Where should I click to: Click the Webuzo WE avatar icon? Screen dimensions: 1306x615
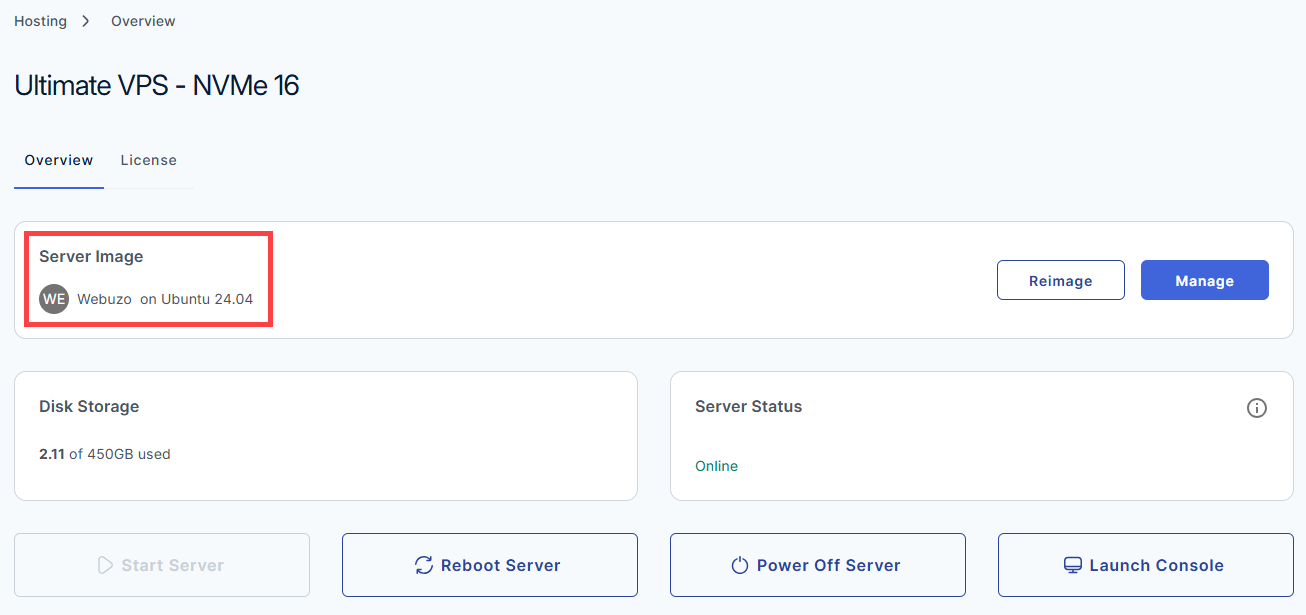click(54, 299)
